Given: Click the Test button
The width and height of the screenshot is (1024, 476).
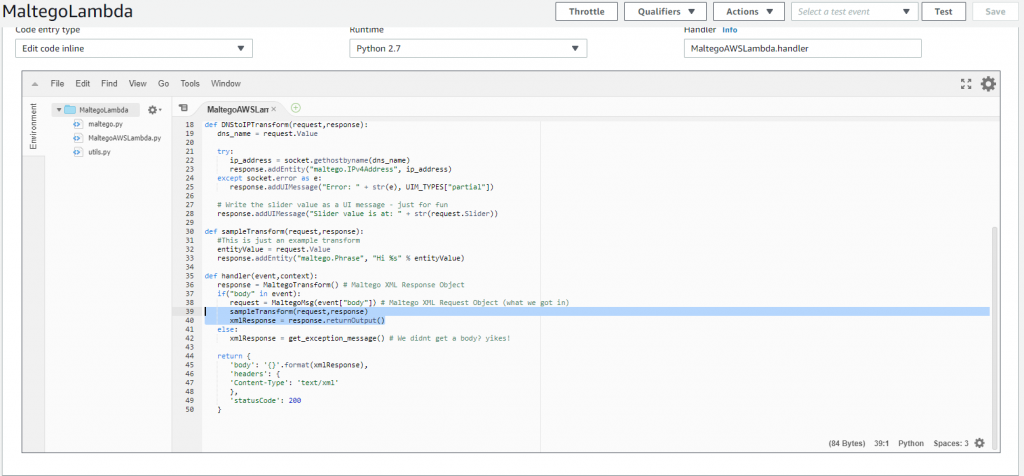Looking at the screenshot, I should [943, 11].
